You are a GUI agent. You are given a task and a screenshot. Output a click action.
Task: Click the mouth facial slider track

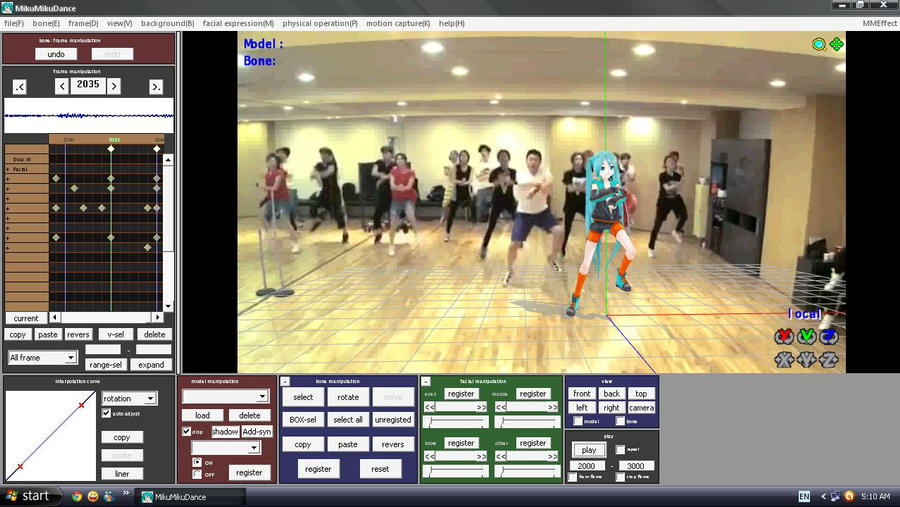coord(527,422)
